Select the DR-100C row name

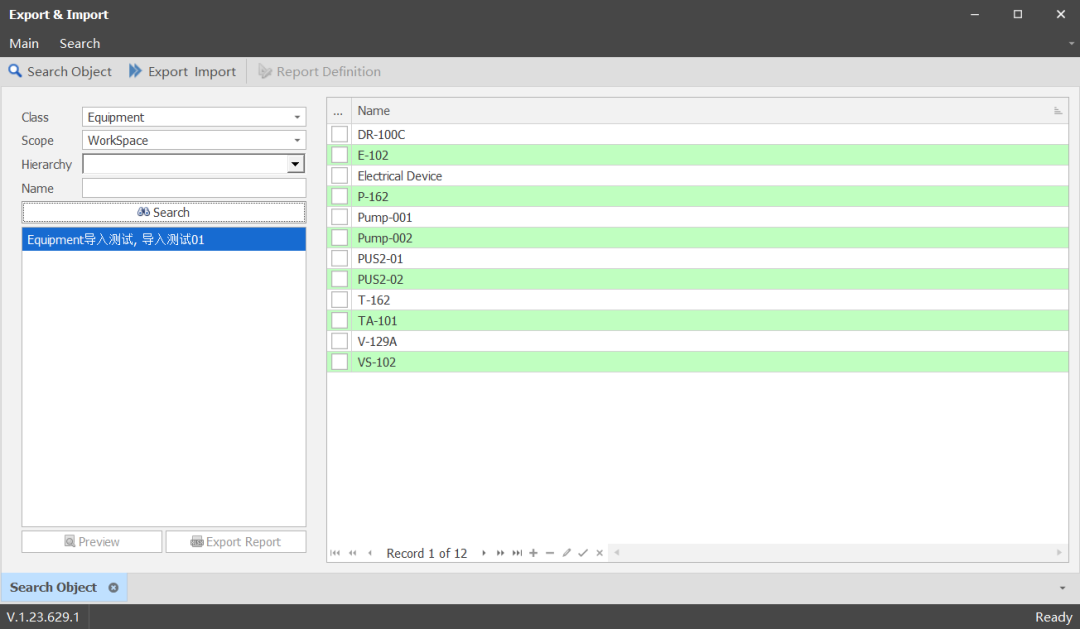[381, 134]
